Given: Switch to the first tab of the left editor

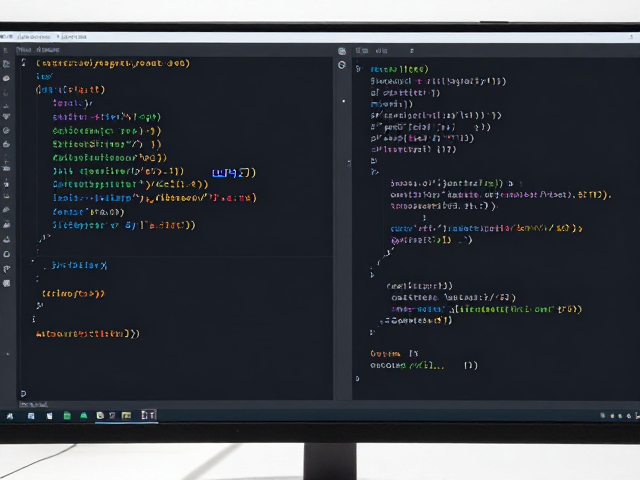Looking at the screenshot, I should (24, 50).
